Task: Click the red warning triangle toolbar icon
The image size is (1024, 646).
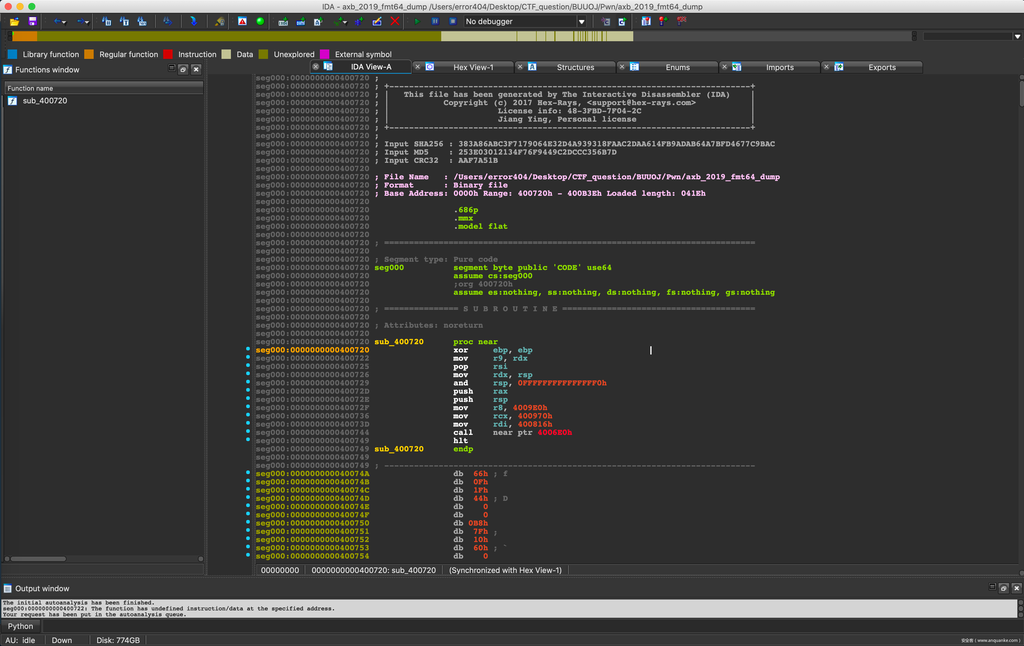Action: pyautogui.click(x=242, y=21)
